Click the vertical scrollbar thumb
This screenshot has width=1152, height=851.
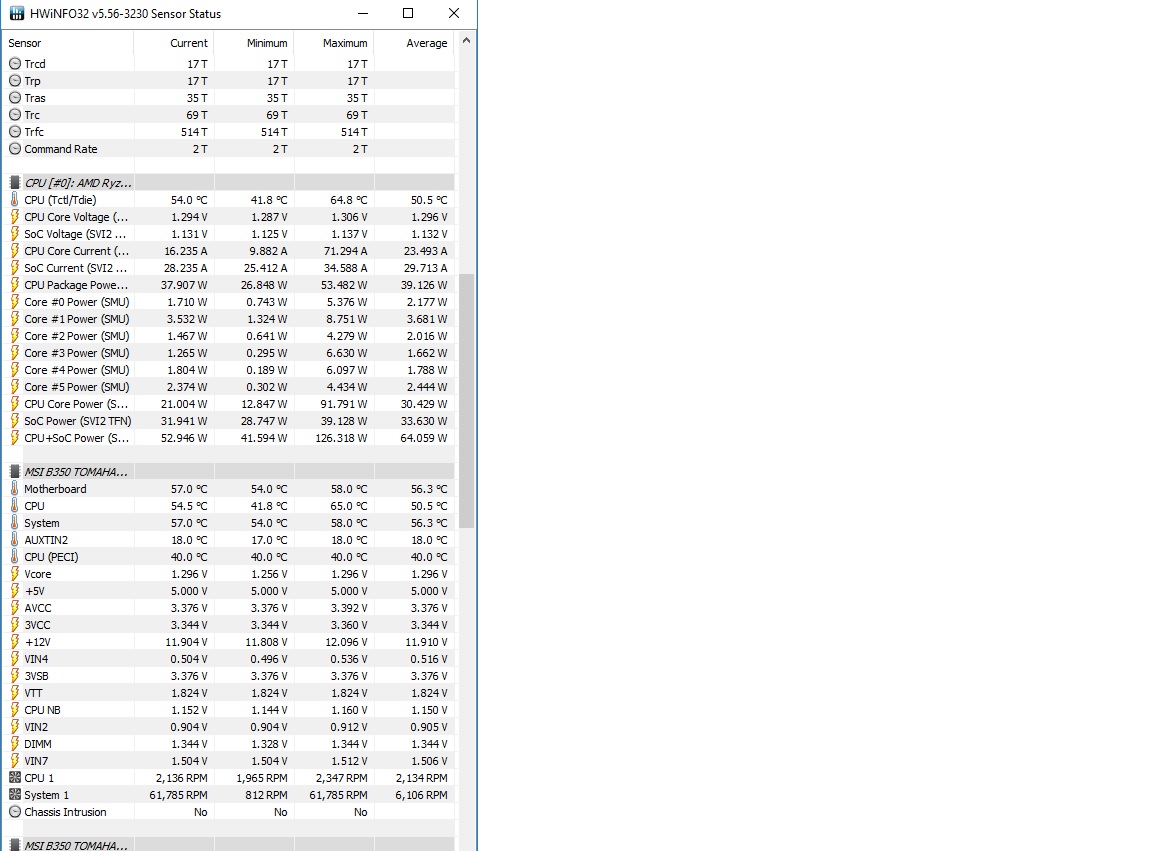(466, 401)
